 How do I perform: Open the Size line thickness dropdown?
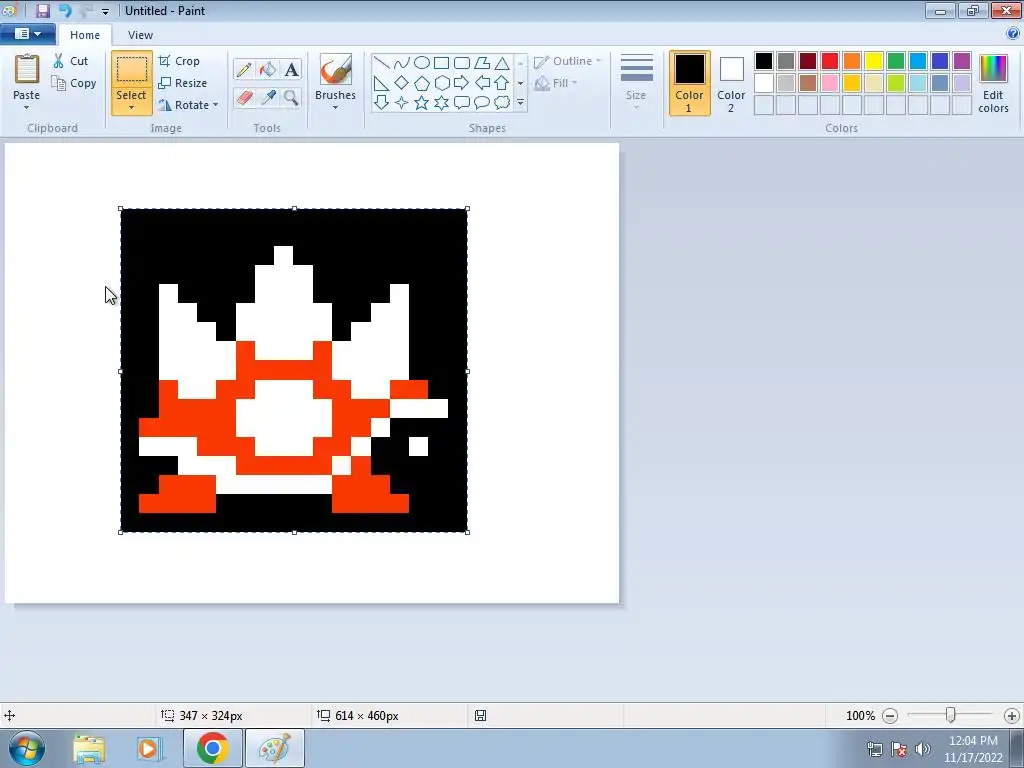click(x=636, y=82)
